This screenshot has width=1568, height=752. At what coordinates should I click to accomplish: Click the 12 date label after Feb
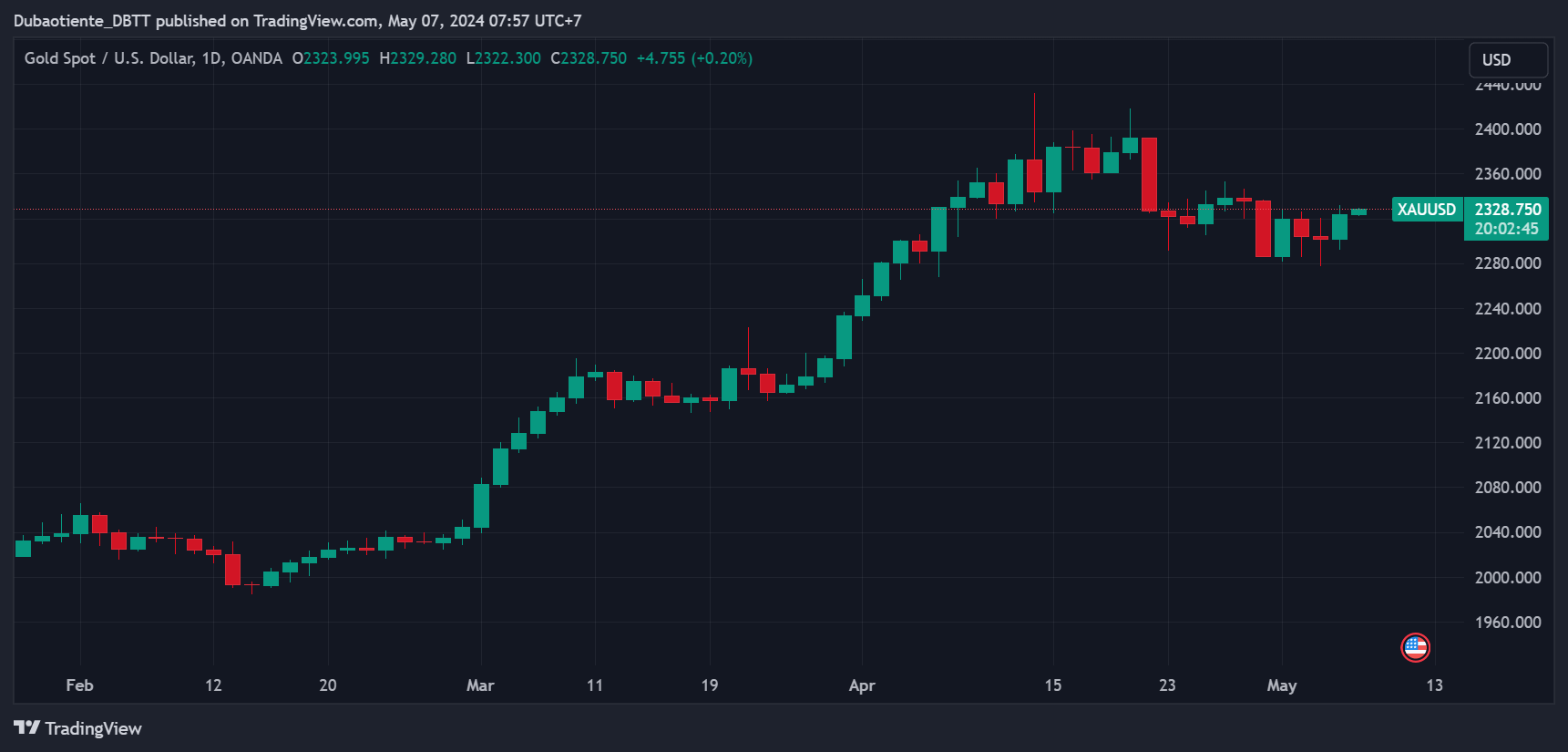[x=213, y=685]
